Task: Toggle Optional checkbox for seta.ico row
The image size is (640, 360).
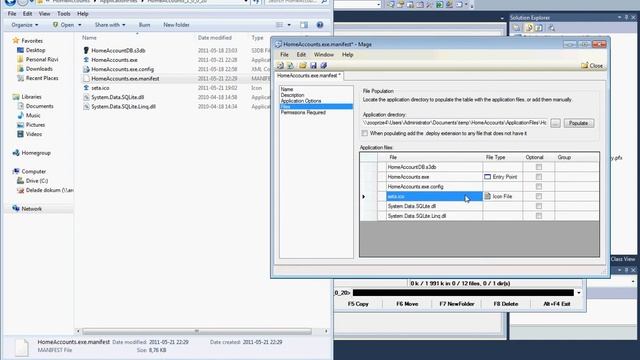Action: point(539,196)
